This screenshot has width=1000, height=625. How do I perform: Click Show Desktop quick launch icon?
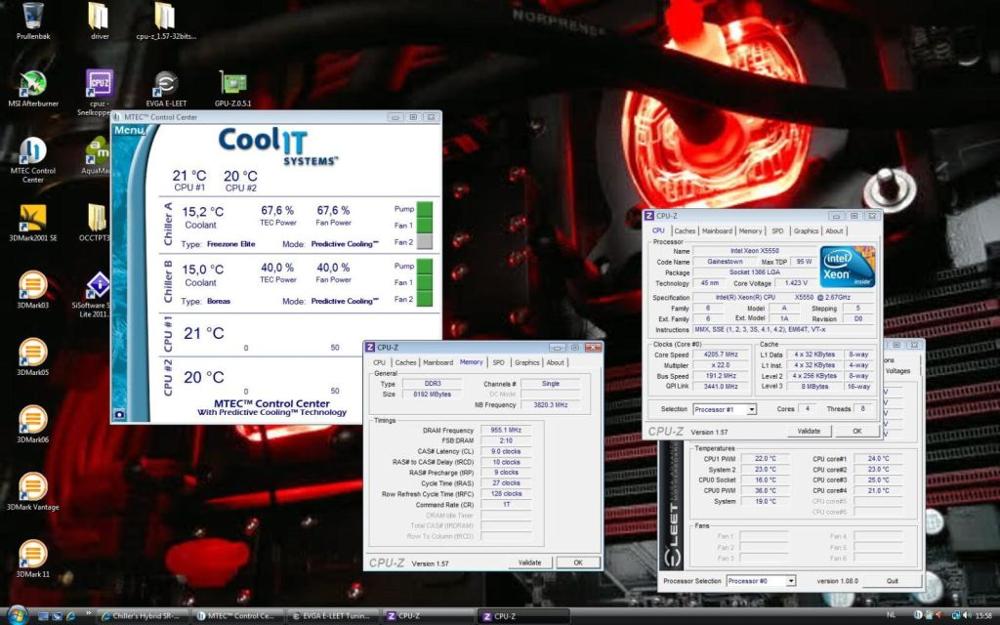pyautogui.click(x=43, y=616)
